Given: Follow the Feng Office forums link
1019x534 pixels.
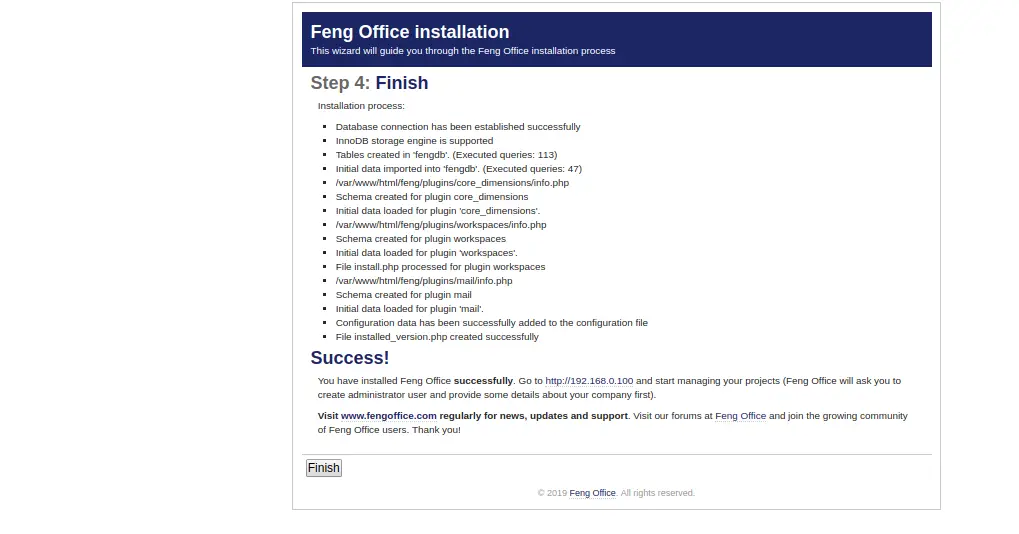Looking at the screenshot, I should [740, 416].
